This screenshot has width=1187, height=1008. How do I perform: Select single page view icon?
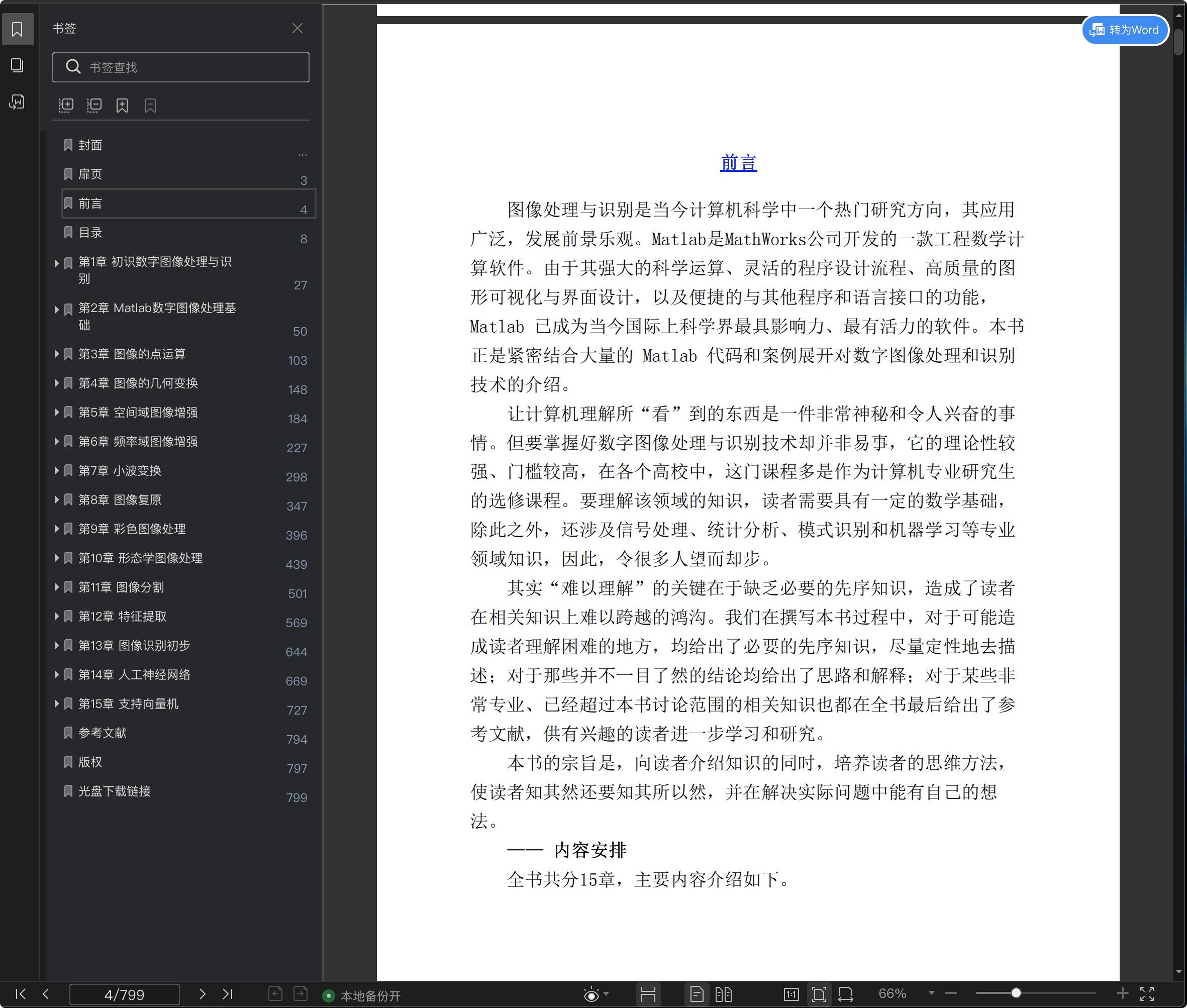point(697,994)
